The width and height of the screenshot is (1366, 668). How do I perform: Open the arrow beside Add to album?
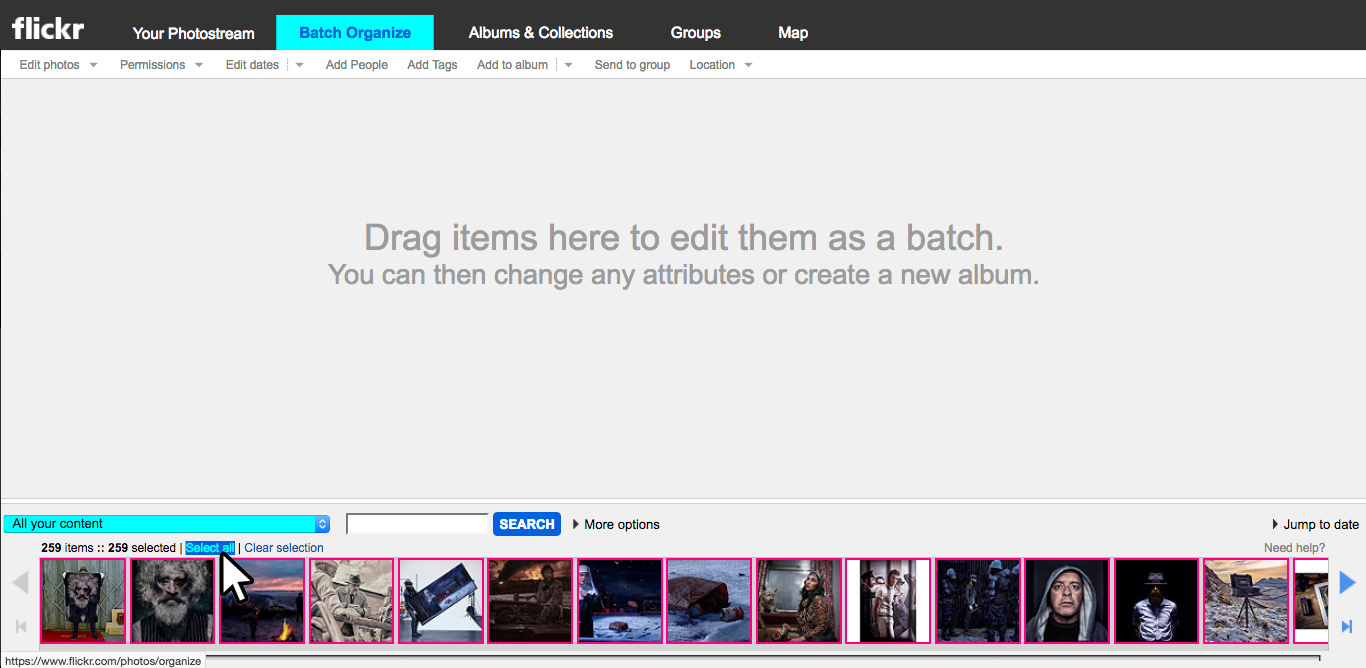pos(568,65)
